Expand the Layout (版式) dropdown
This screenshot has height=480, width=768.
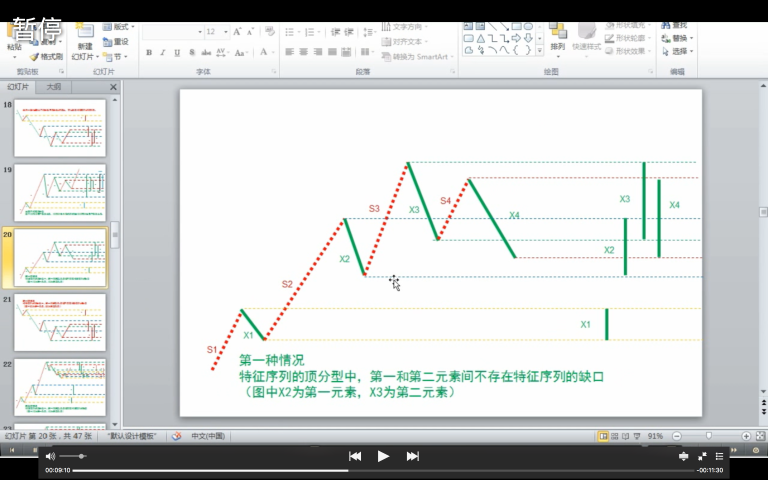(x=122, y=27)
